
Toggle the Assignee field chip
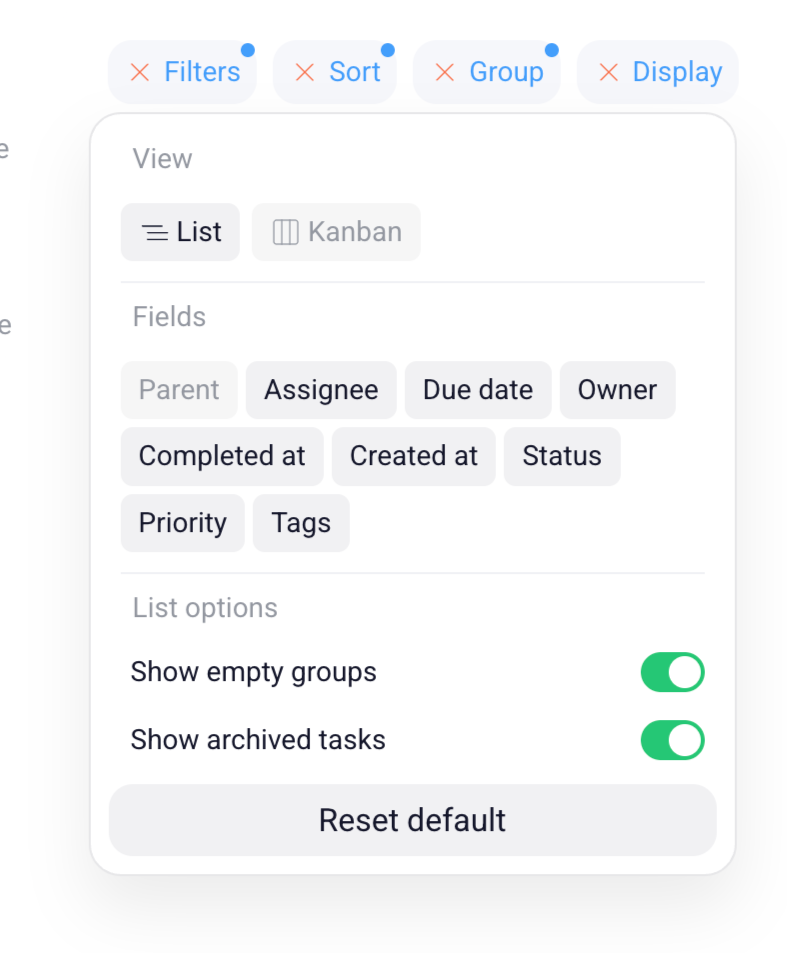[321, 390]
